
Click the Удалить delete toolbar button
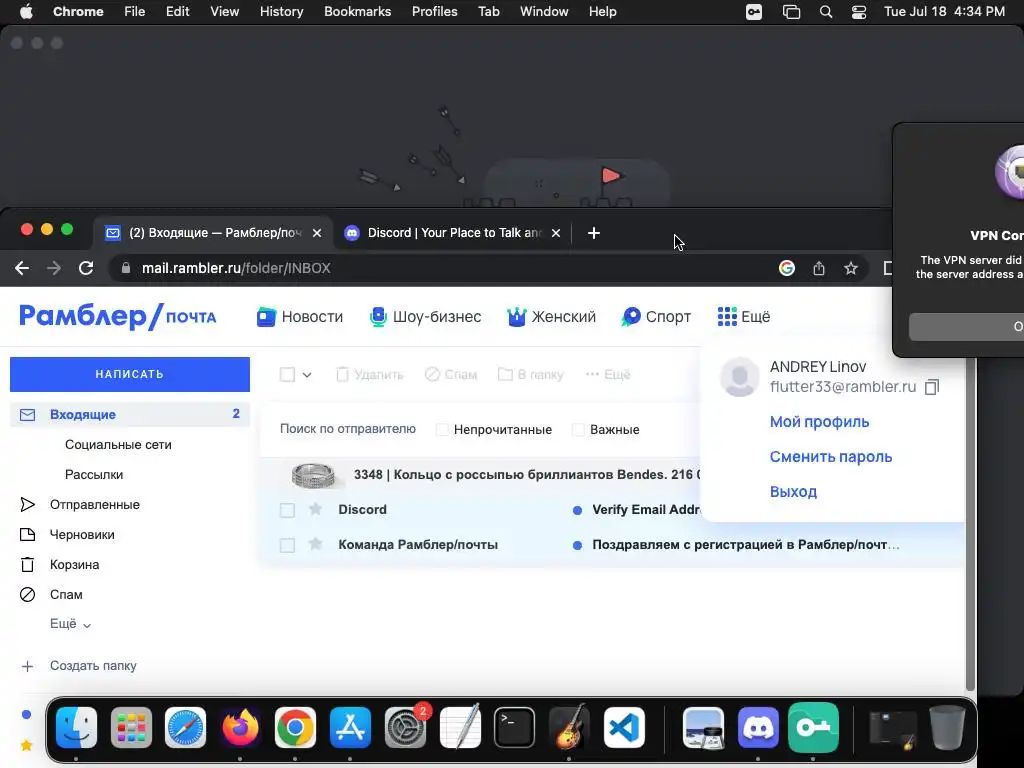tap(370, 374)
